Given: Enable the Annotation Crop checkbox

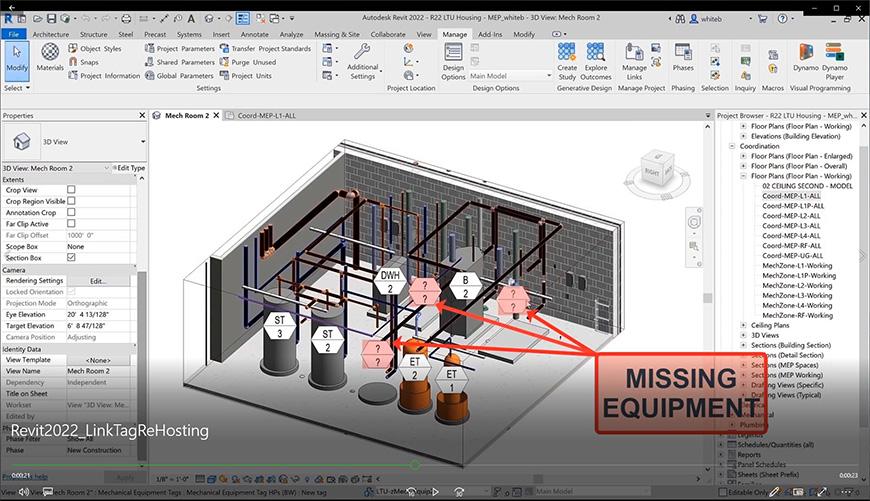Looking at the screenshot, I should [x=71, y=212].
